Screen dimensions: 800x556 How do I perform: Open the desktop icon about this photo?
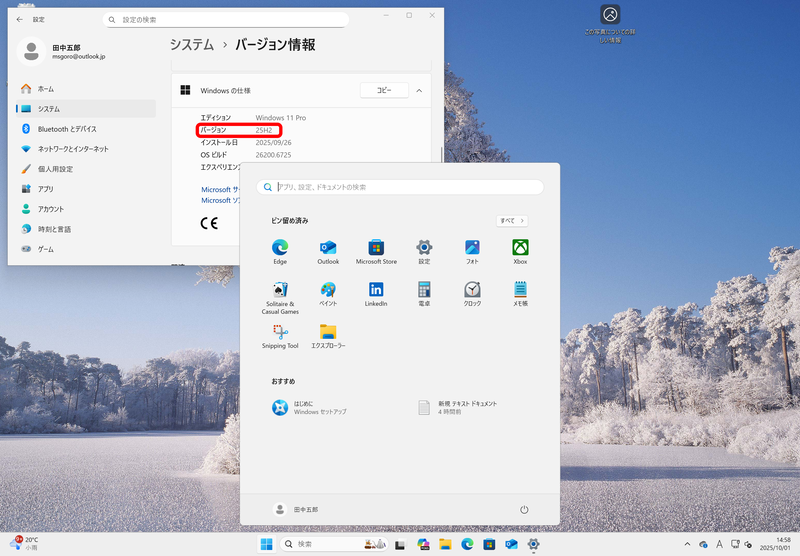pos(610,24)
